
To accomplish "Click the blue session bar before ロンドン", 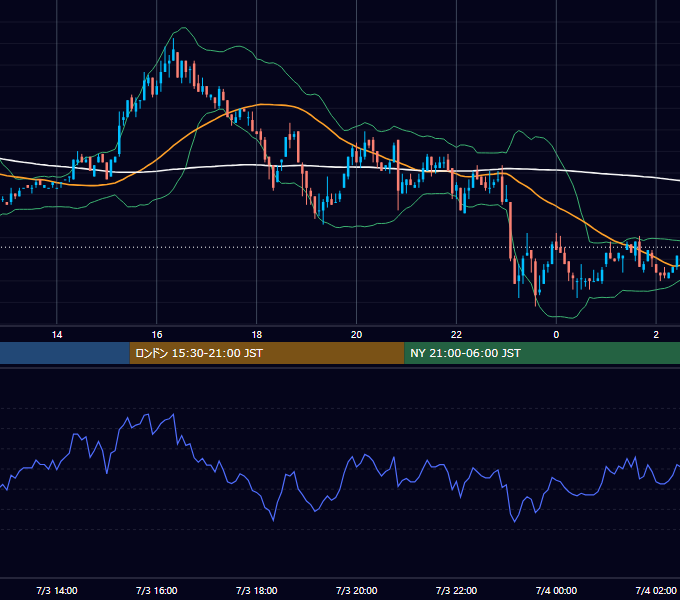I will coord(65,353).
